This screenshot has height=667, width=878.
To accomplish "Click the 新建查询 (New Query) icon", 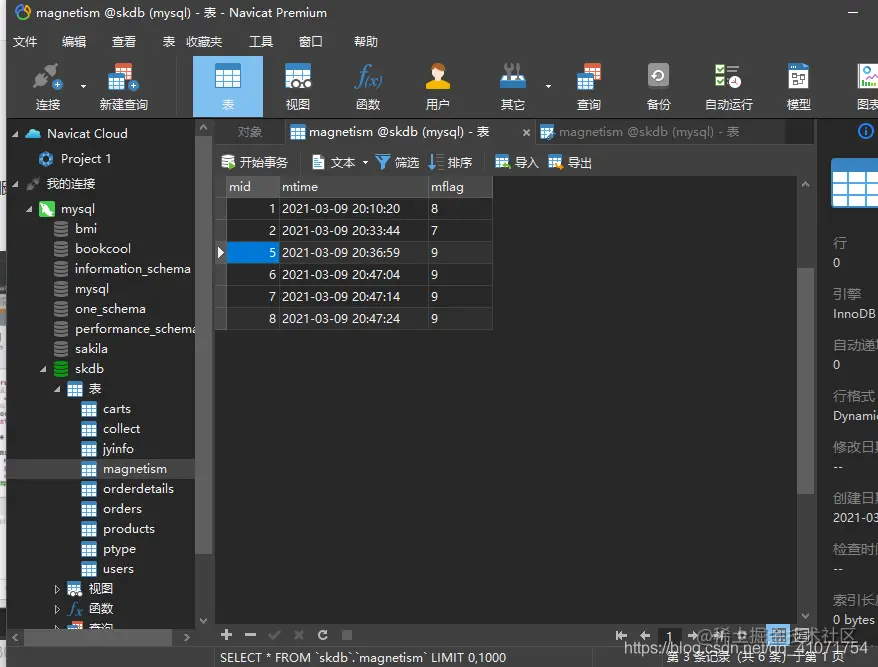I will (x=124, y=87).
